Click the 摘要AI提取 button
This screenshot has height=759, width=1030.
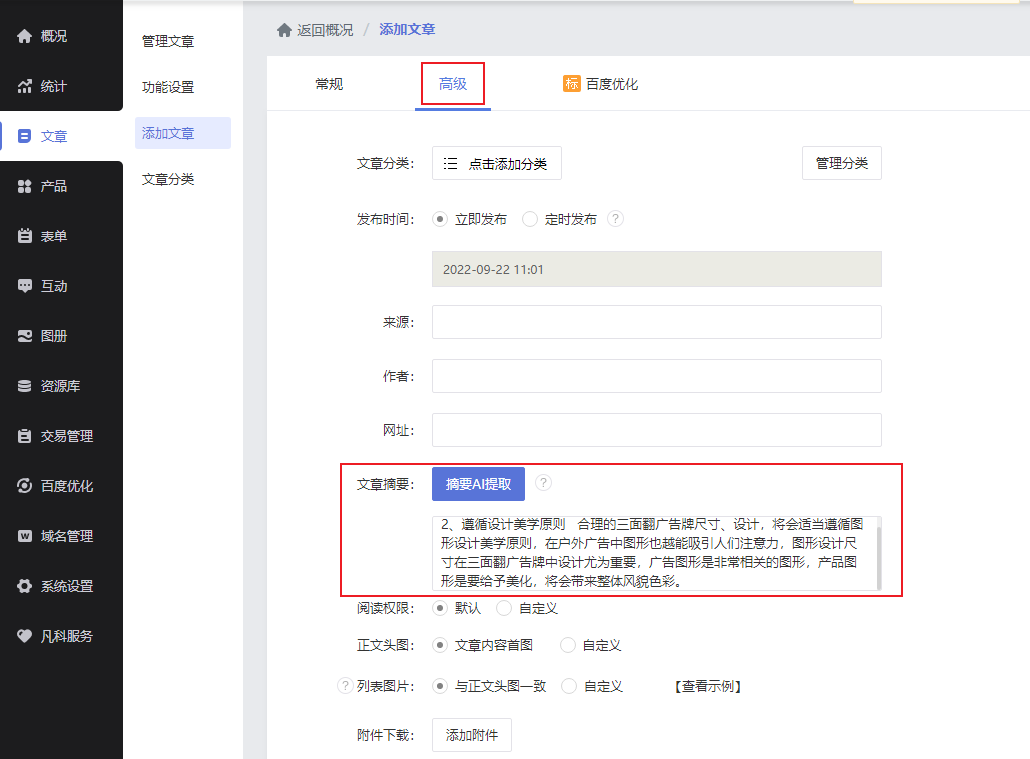(x=478, y=484)
